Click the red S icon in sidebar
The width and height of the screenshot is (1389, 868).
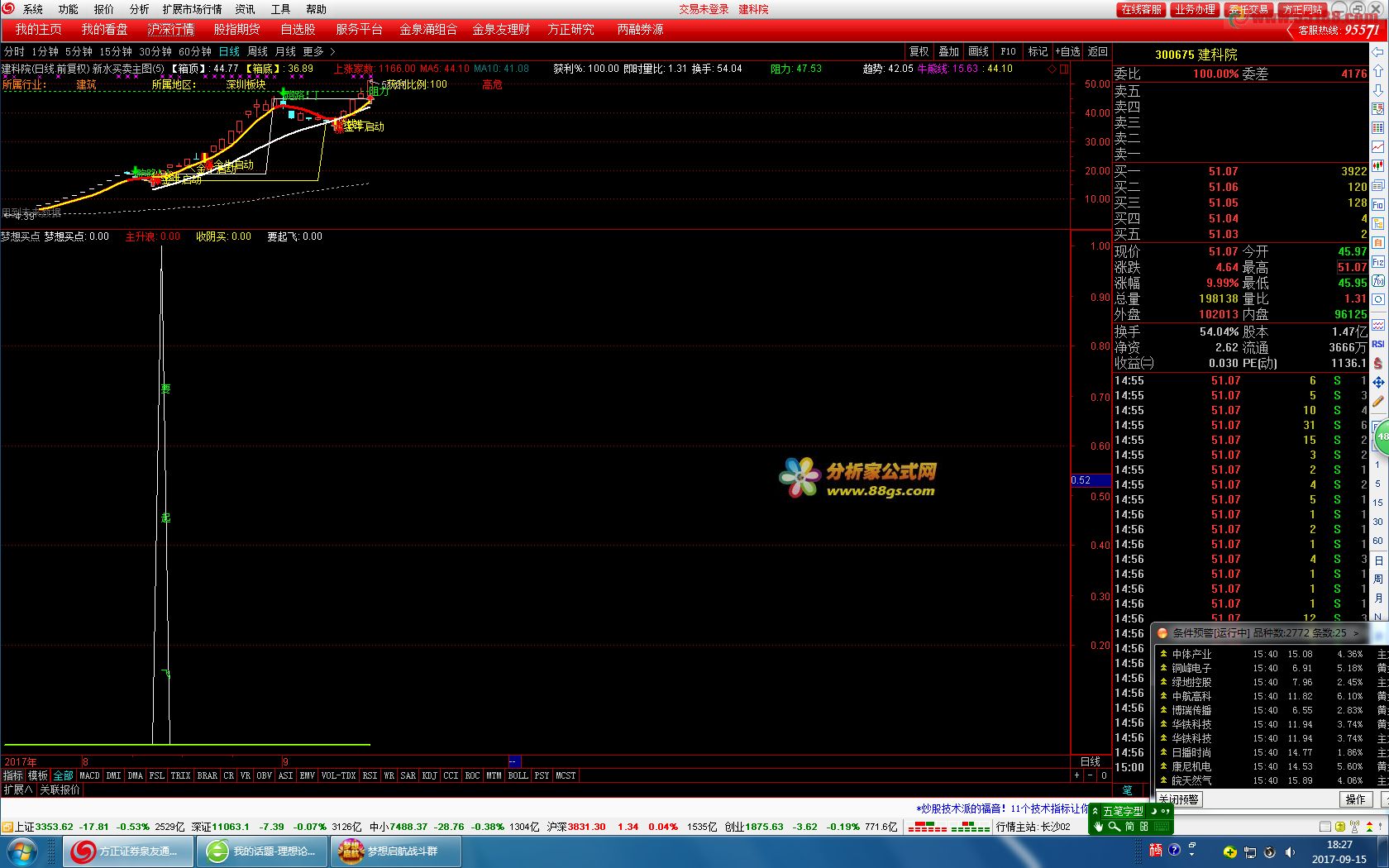(x=1378, y=363)
